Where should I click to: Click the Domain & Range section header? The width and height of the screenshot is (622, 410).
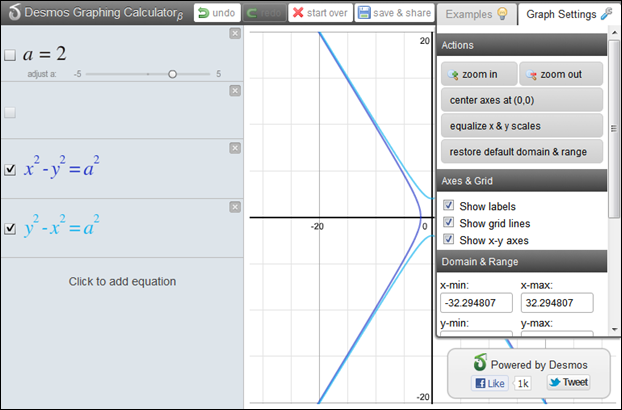pyautogui.click(x=522, y=261)
